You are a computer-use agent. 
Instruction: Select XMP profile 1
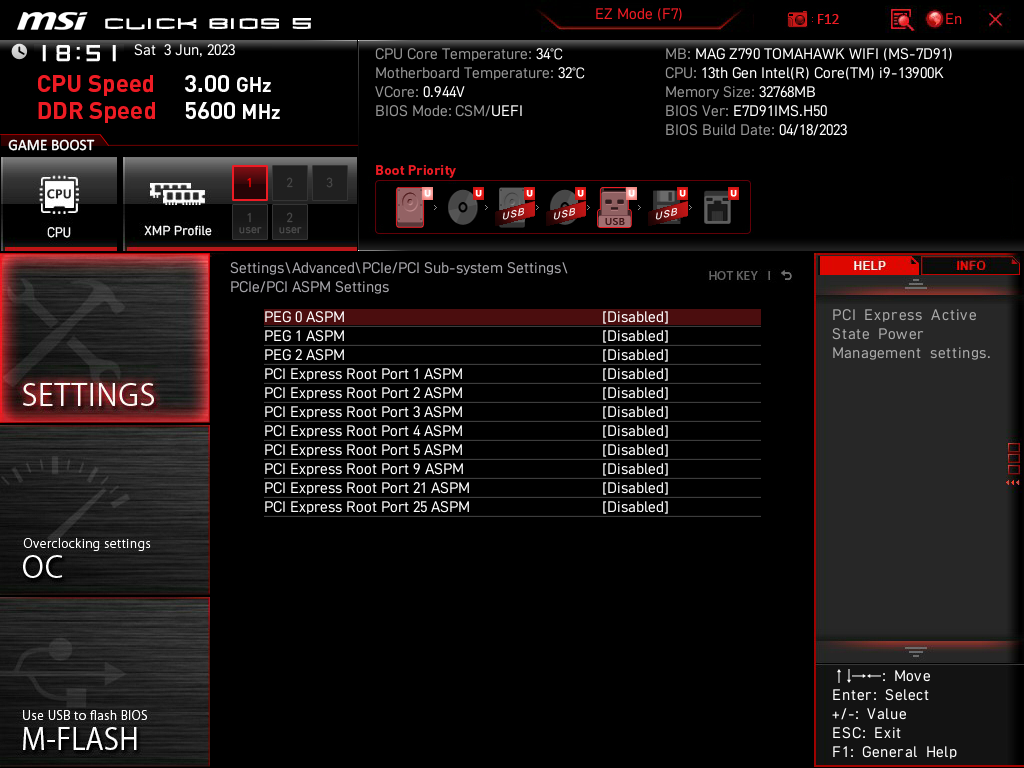click(x=249, y=183)
